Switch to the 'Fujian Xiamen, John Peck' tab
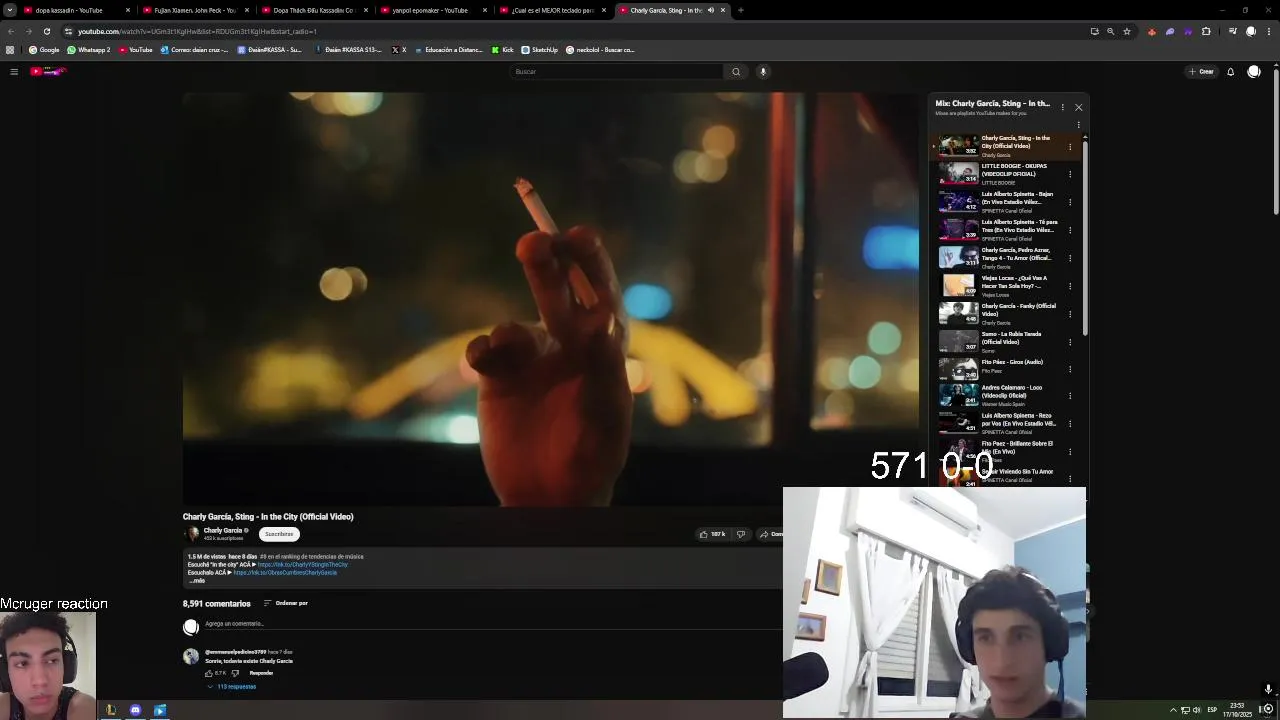1280x720 pixels. click(195, 10)
